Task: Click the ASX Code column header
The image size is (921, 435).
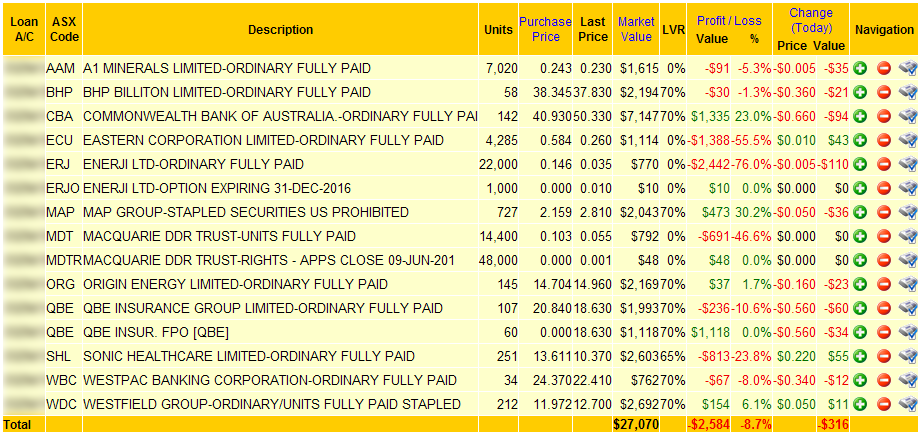Action: (x=64, y=29)
